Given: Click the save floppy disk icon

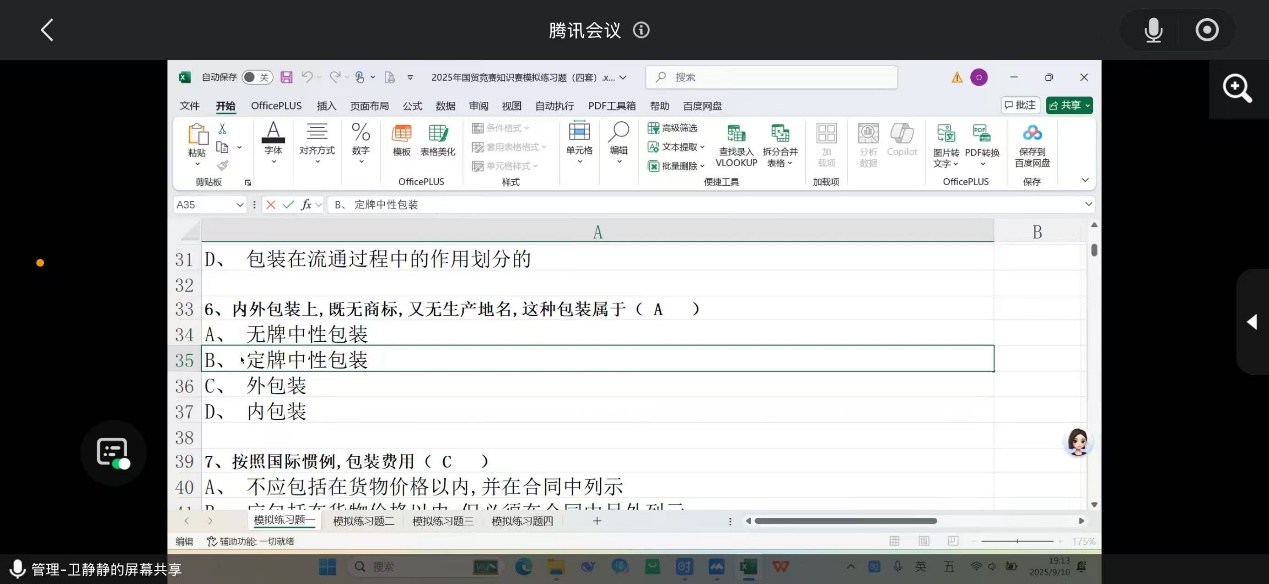Looking at the screenshot, I should coord(286,77).
